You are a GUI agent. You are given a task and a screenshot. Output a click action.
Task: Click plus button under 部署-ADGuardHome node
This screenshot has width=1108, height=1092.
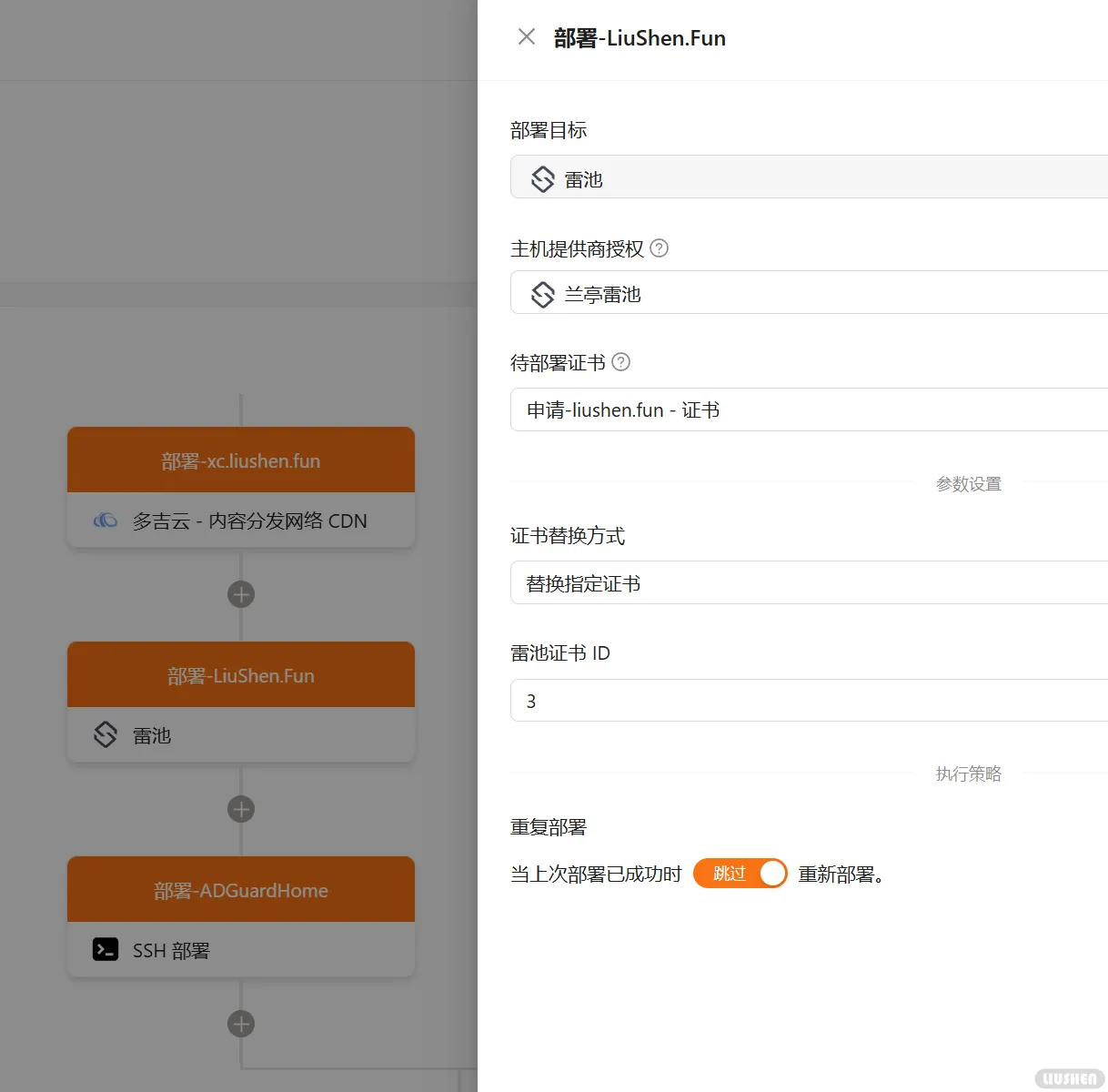pos(241,1025)
